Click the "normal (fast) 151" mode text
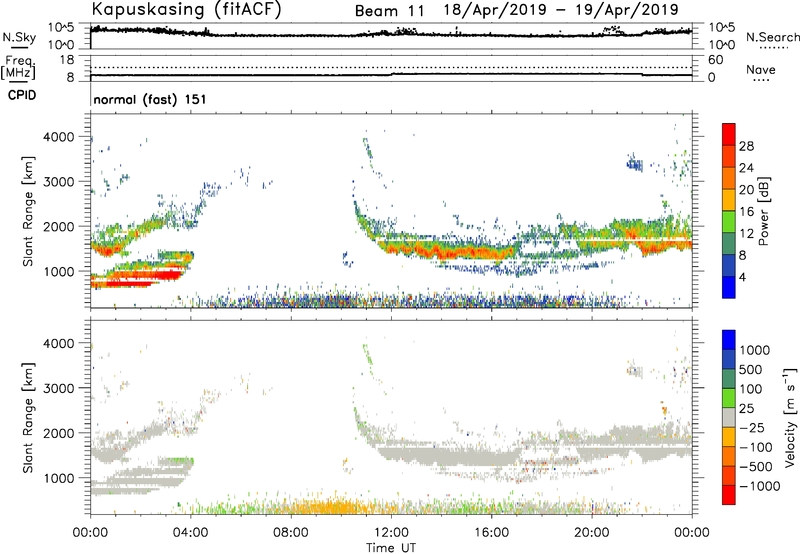The image size is (800, 554). pyautogui.click(x=150, y=99)
